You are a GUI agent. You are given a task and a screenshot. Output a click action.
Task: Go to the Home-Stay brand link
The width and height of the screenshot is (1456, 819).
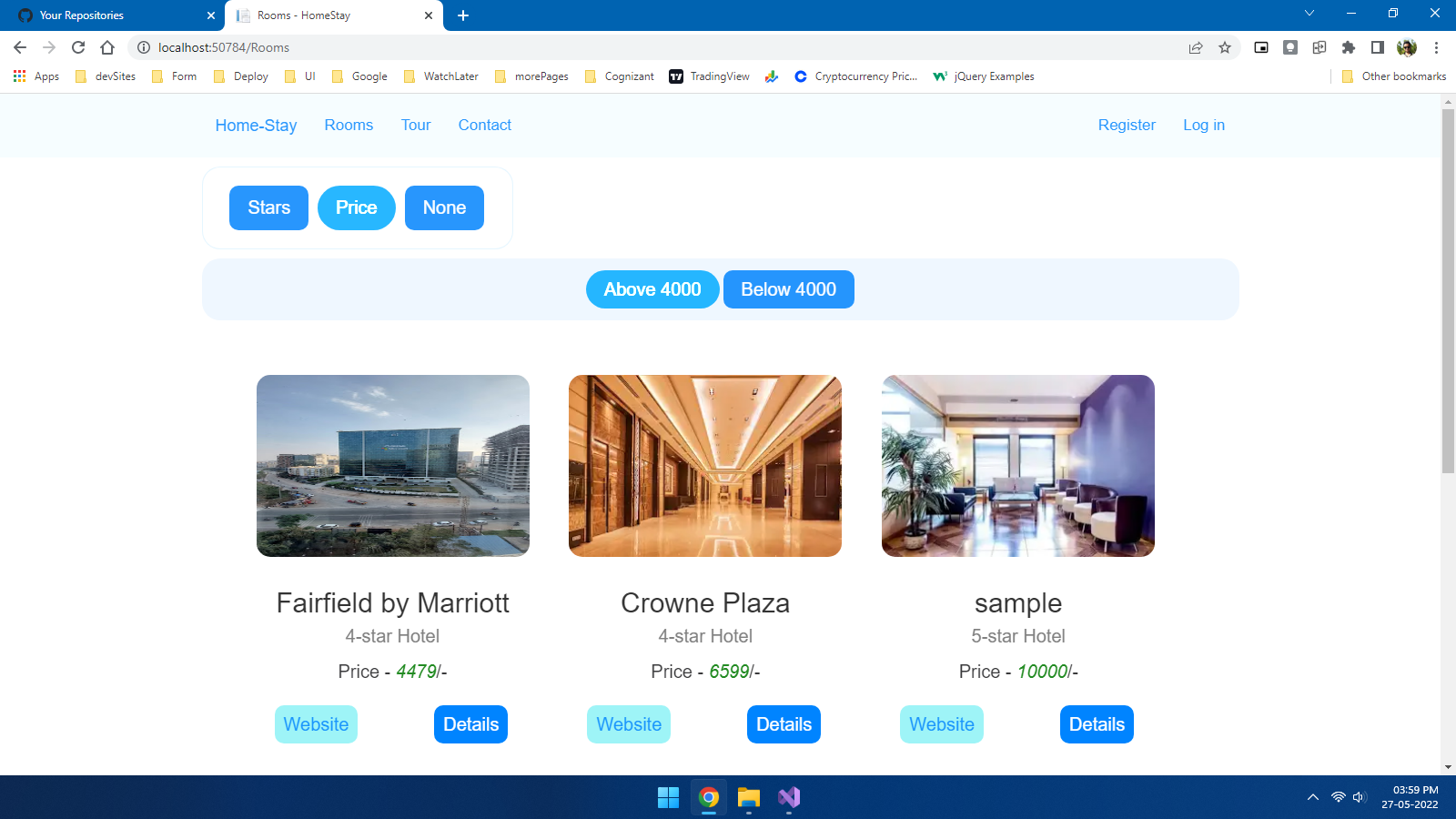[256, 125]
